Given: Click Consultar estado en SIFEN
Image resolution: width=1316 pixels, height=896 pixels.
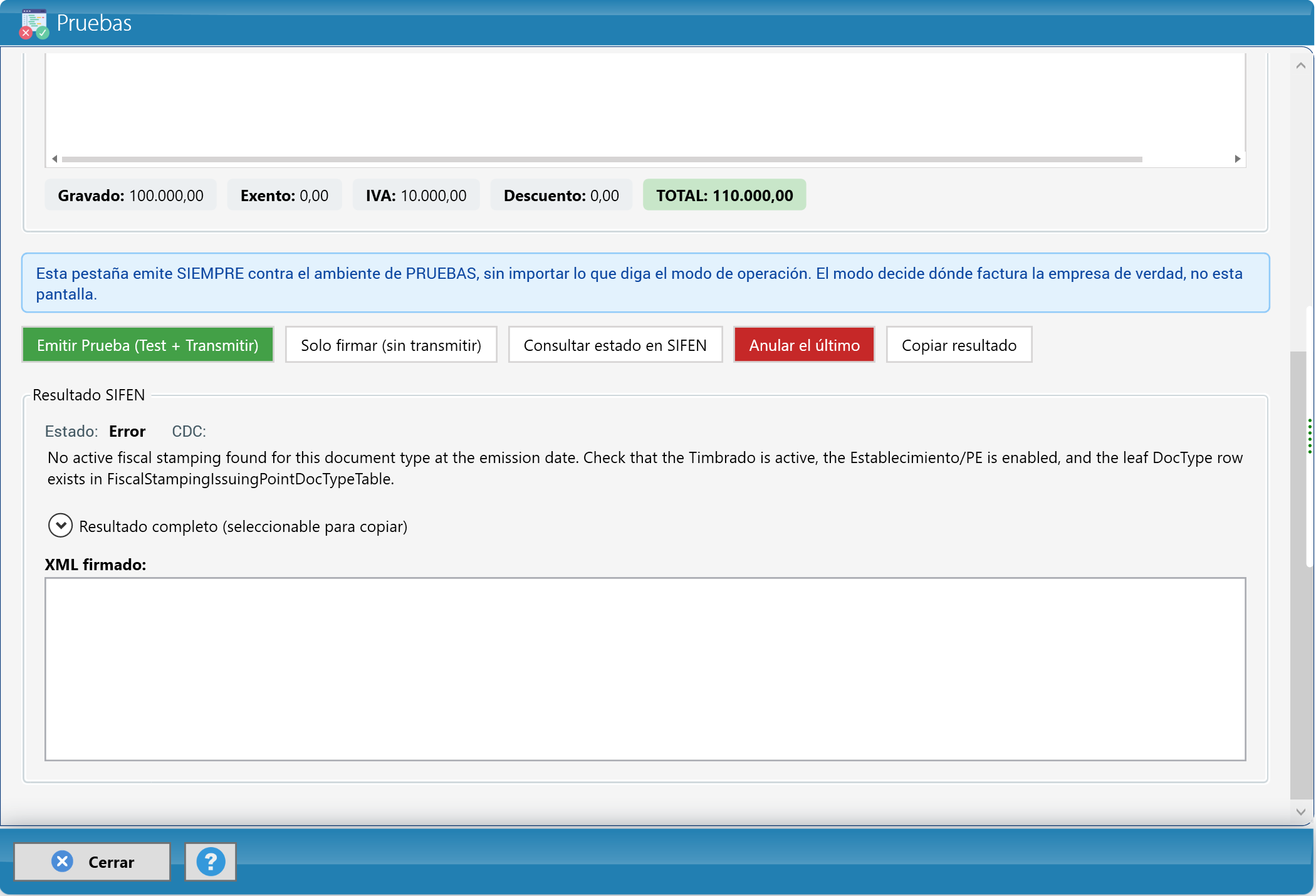Looking at the screenshot, I should pyautogui.click(x=615, y=345).
